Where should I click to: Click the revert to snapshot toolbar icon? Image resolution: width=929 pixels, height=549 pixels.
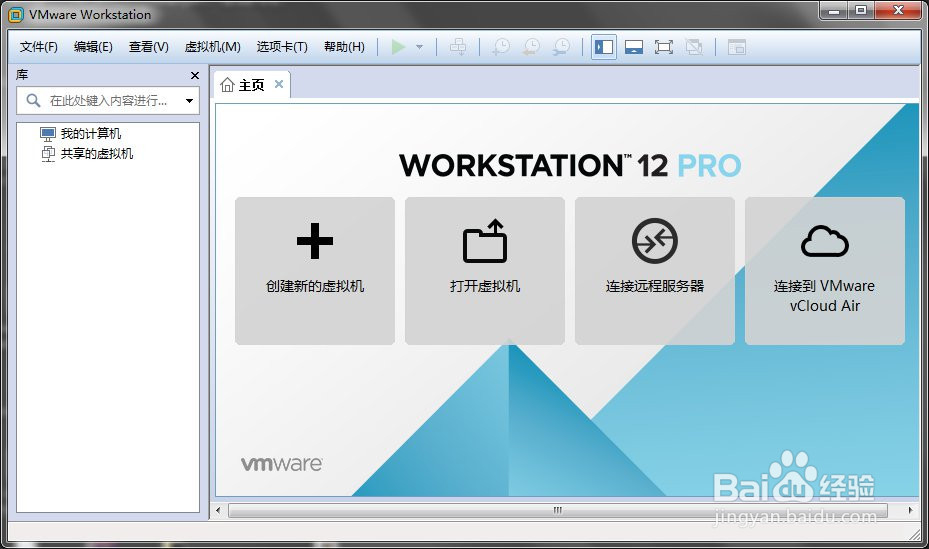(531, 47)
